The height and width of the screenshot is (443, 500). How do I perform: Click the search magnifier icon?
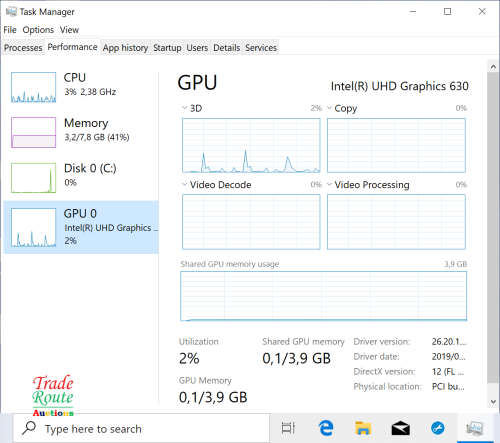coord(29,428)
